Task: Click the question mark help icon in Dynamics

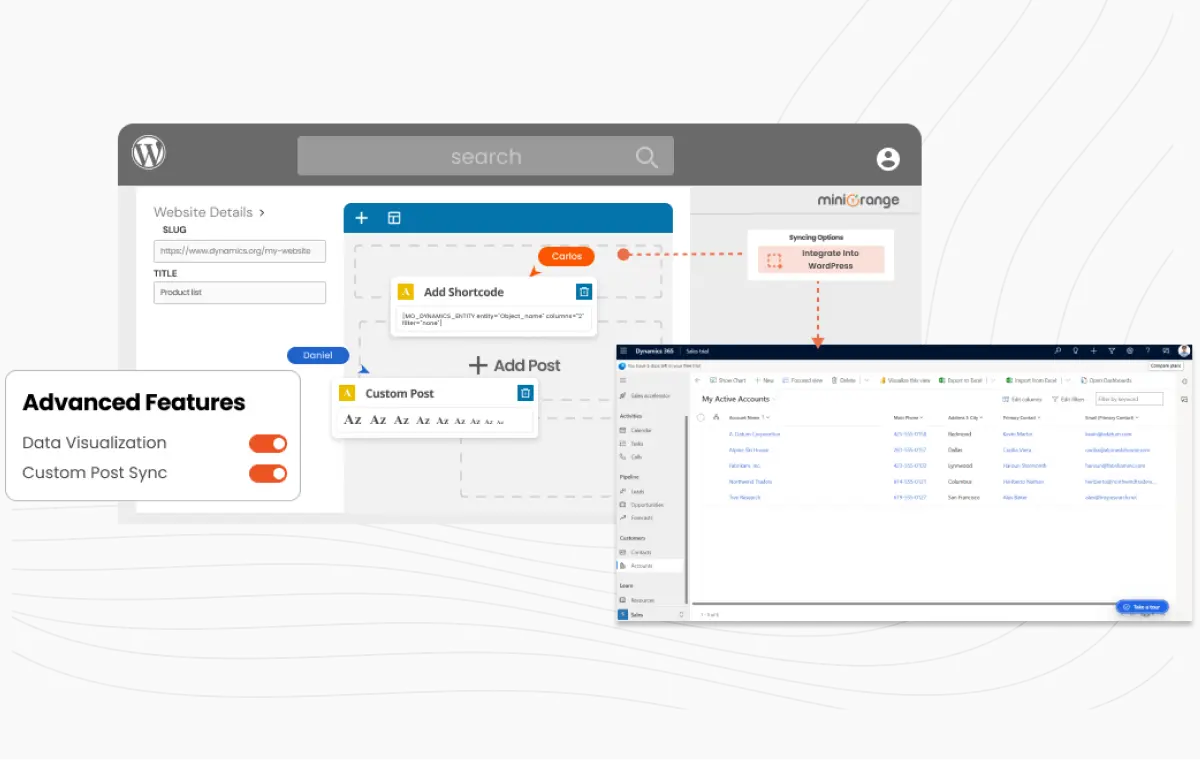Action: [1148, 351]
